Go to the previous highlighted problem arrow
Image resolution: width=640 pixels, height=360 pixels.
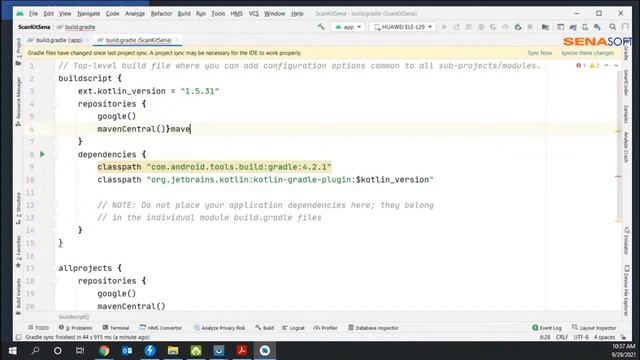607,66
